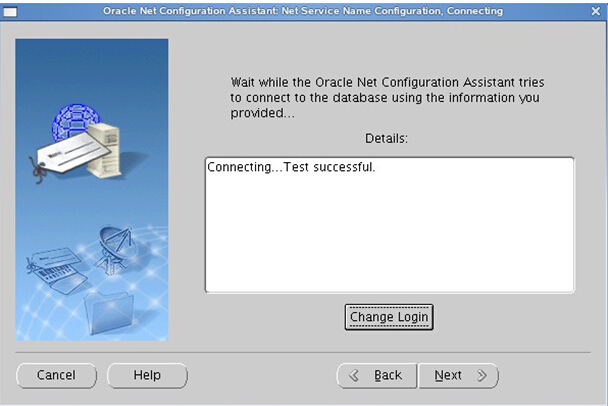Click the "Details:" label
Image resolution: width=608 pixels, height=406 pixels.
389,137
